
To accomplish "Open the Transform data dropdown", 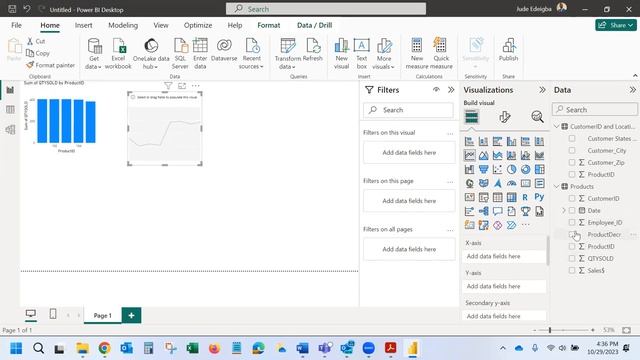I will pos(287,62).
